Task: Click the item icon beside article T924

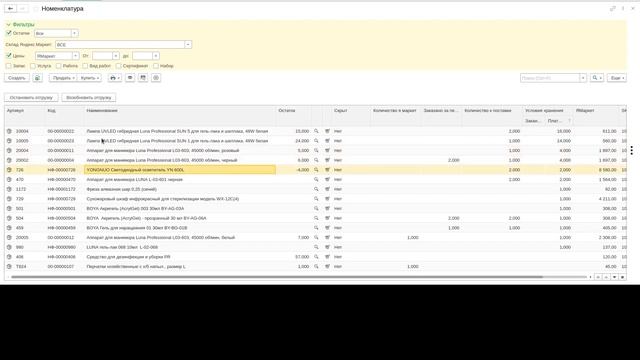Action: pyautogui.click(x=9, y=267)
